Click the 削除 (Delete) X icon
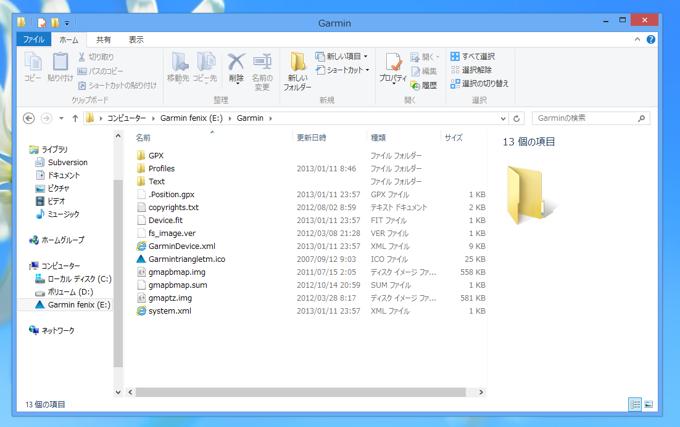Viewport: 680px width, 427px height. (x=236, y=62)
